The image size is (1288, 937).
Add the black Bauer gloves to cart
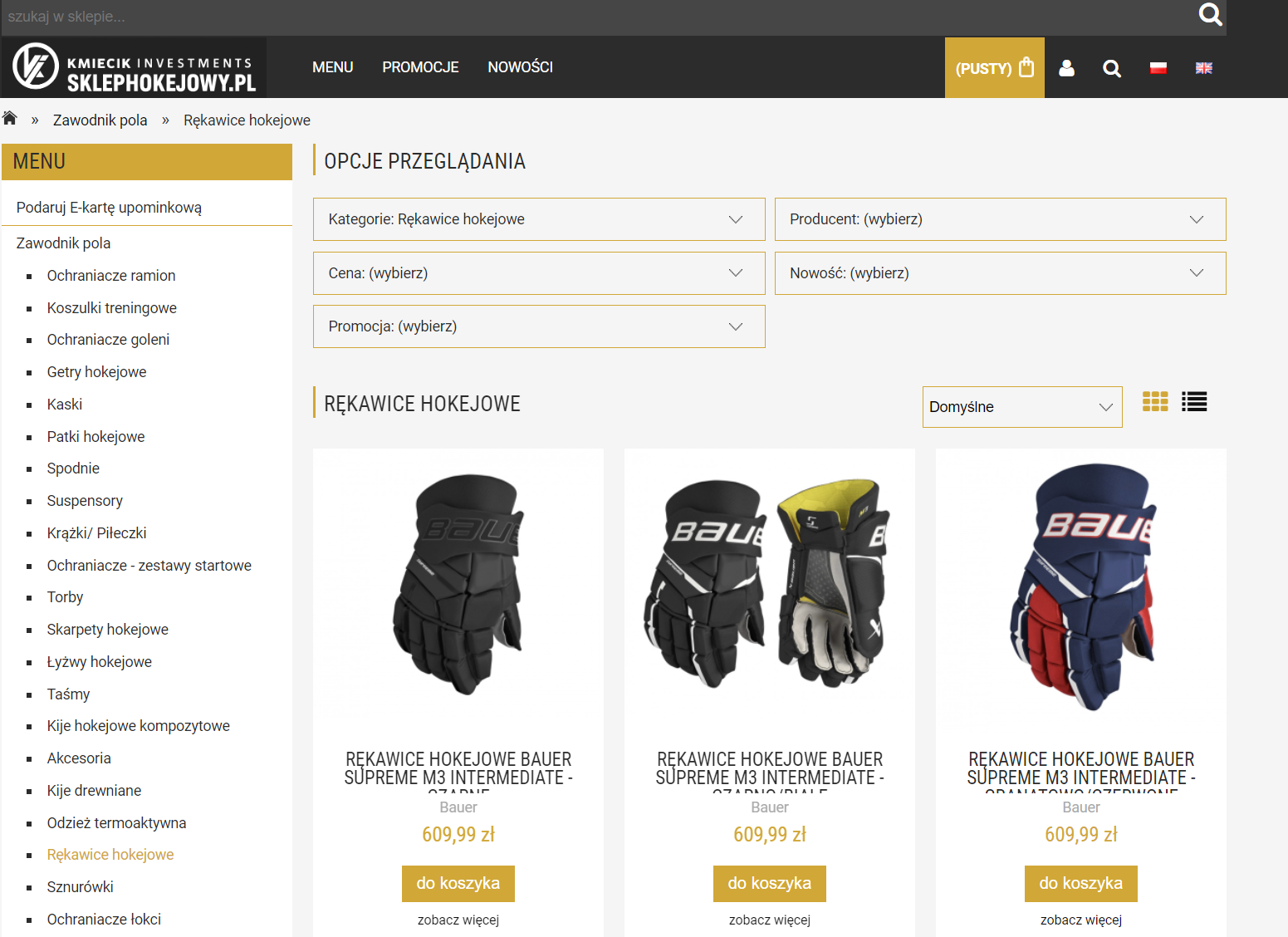pos(458,883)
